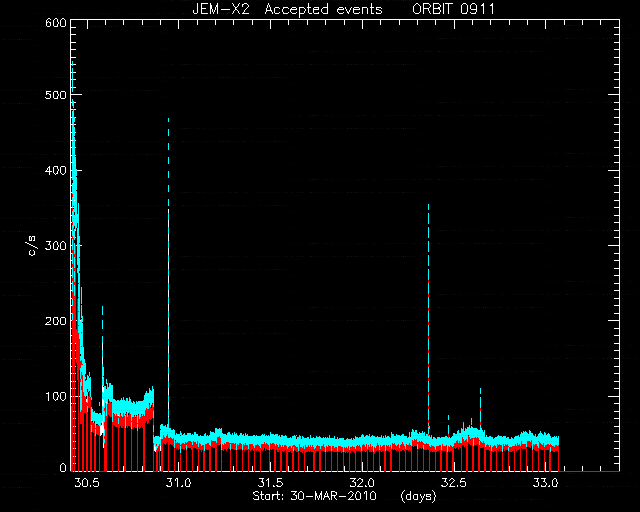The width and height of the screenshot is (640, 512).
Task: Click the 600 tick label on y-axis
Action: pyautogui.click(x=56, y=23)
